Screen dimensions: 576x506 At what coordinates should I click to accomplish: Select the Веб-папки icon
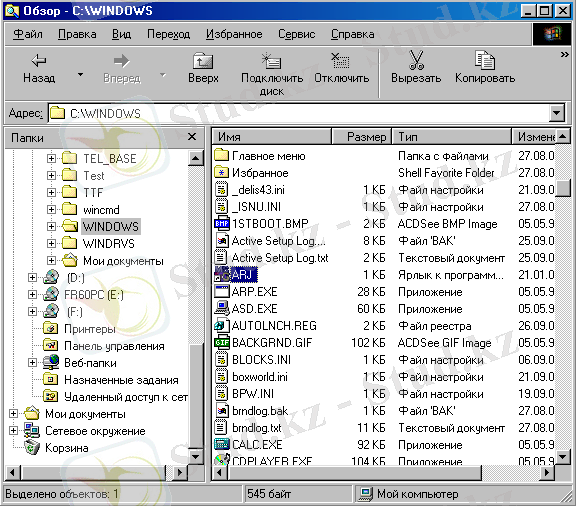point(51,362)
